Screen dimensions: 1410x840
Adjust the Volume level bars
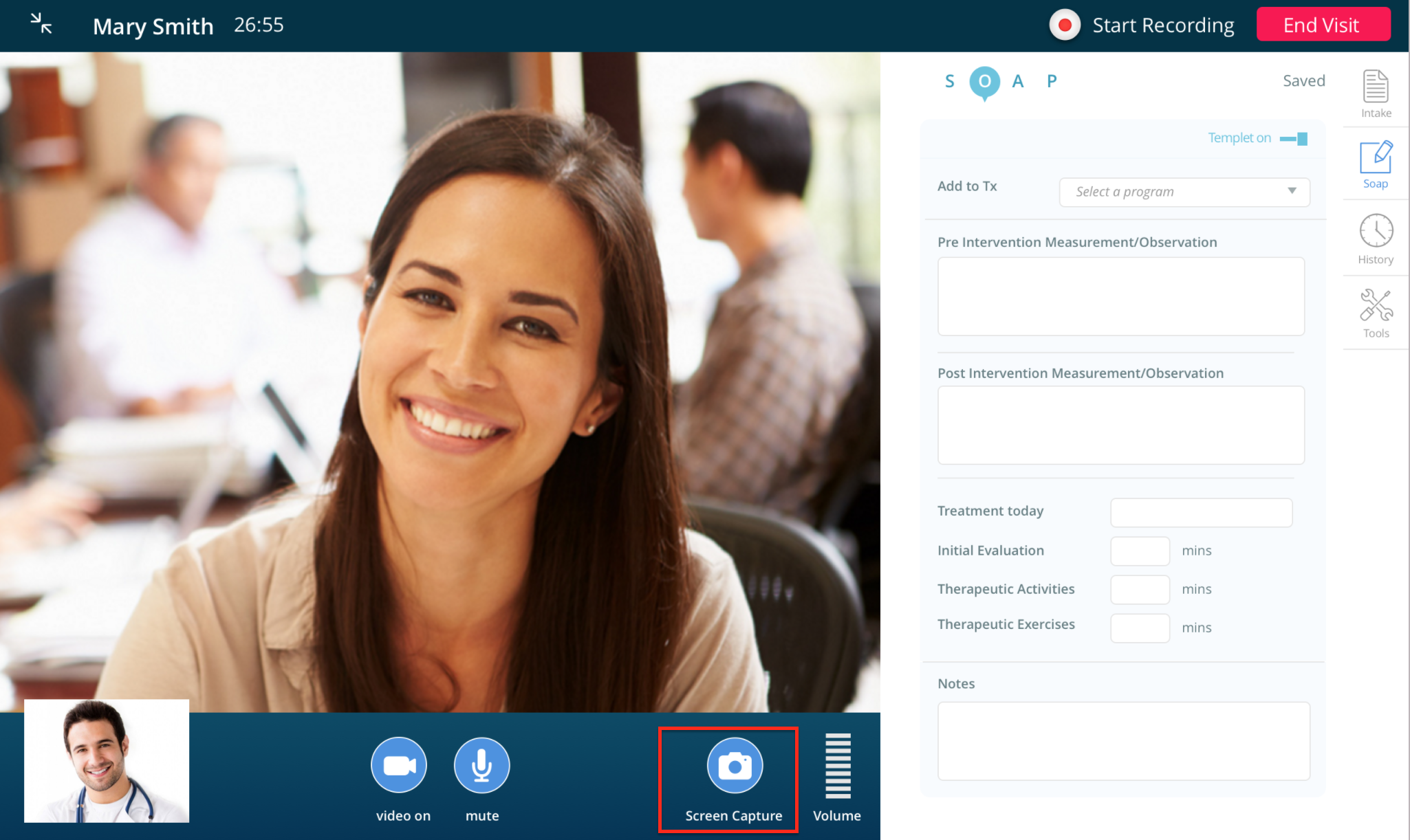pyautogui.click(x=838, y=766)
